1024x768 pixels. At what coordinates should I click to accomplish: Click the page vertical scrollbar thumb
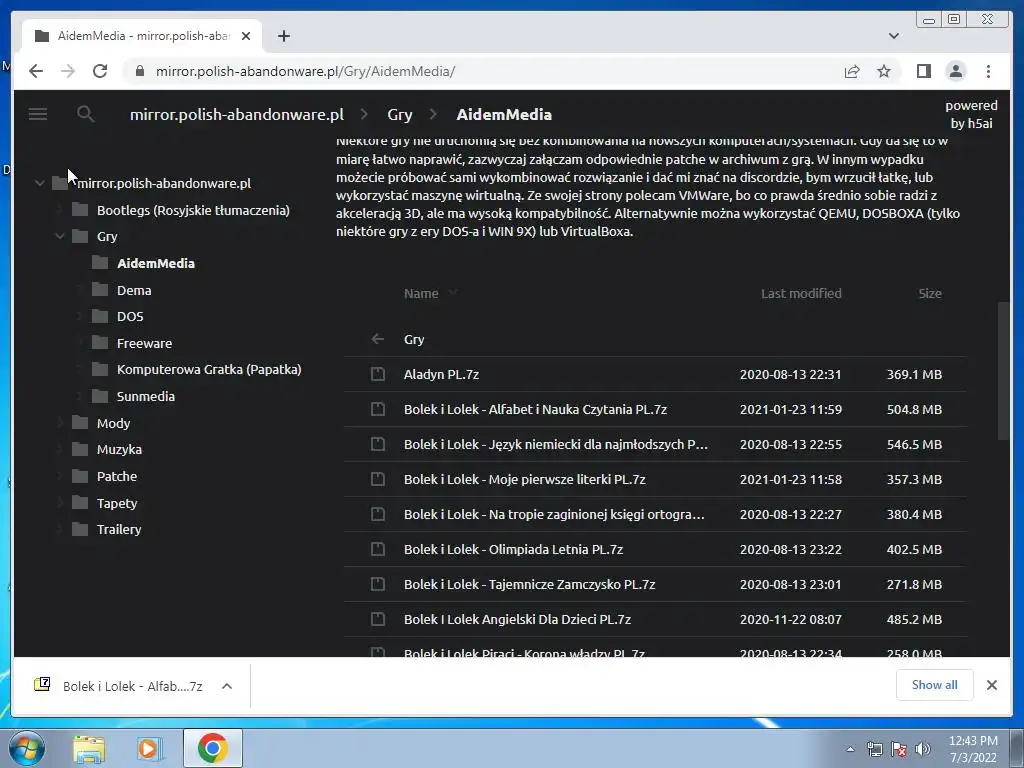tap(1004, 371)
